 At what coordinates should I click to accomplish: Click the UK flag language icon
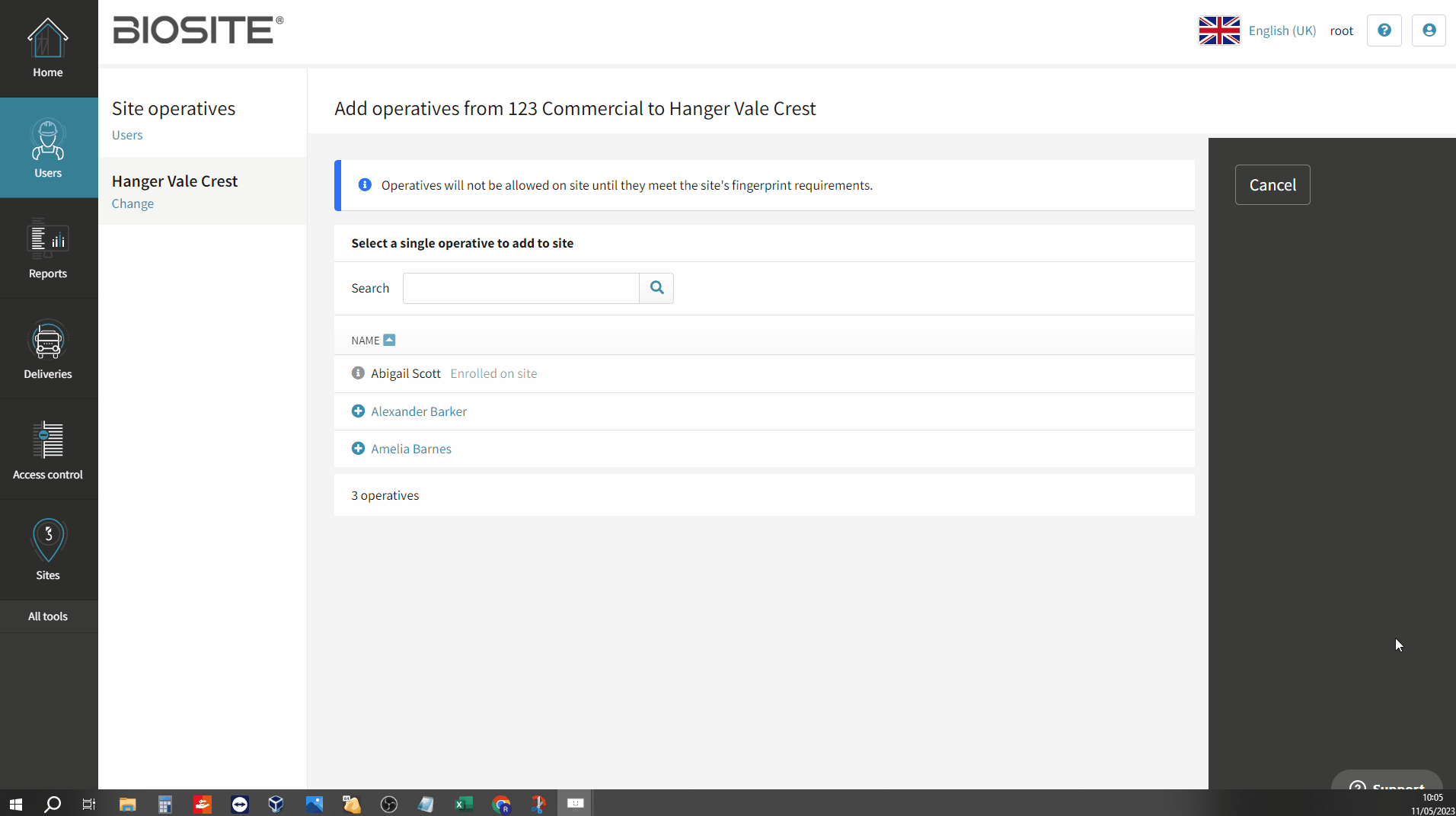[x=1219, y=30]
